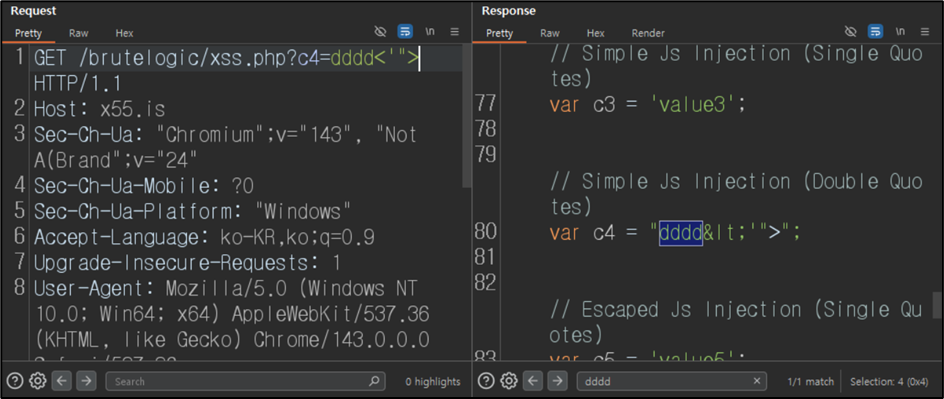Viewport: 944px width, 399px height.
Task: Open the Render tab in Response
Action: coord(648,33)
